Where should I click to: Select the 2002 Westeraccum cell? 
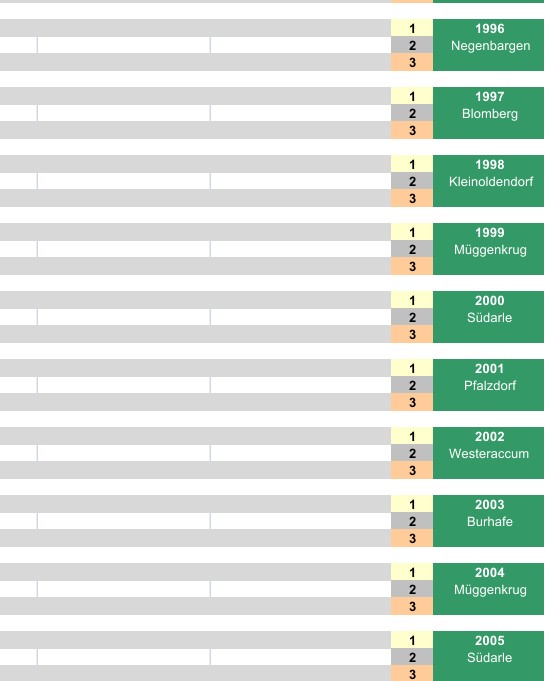click(x=488, y=453)
